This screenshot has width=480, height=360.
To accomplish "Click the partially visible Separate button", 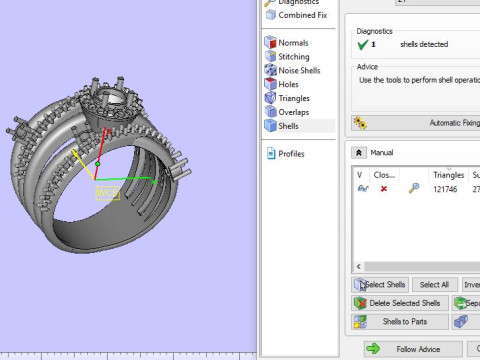I will pos(466,303).
